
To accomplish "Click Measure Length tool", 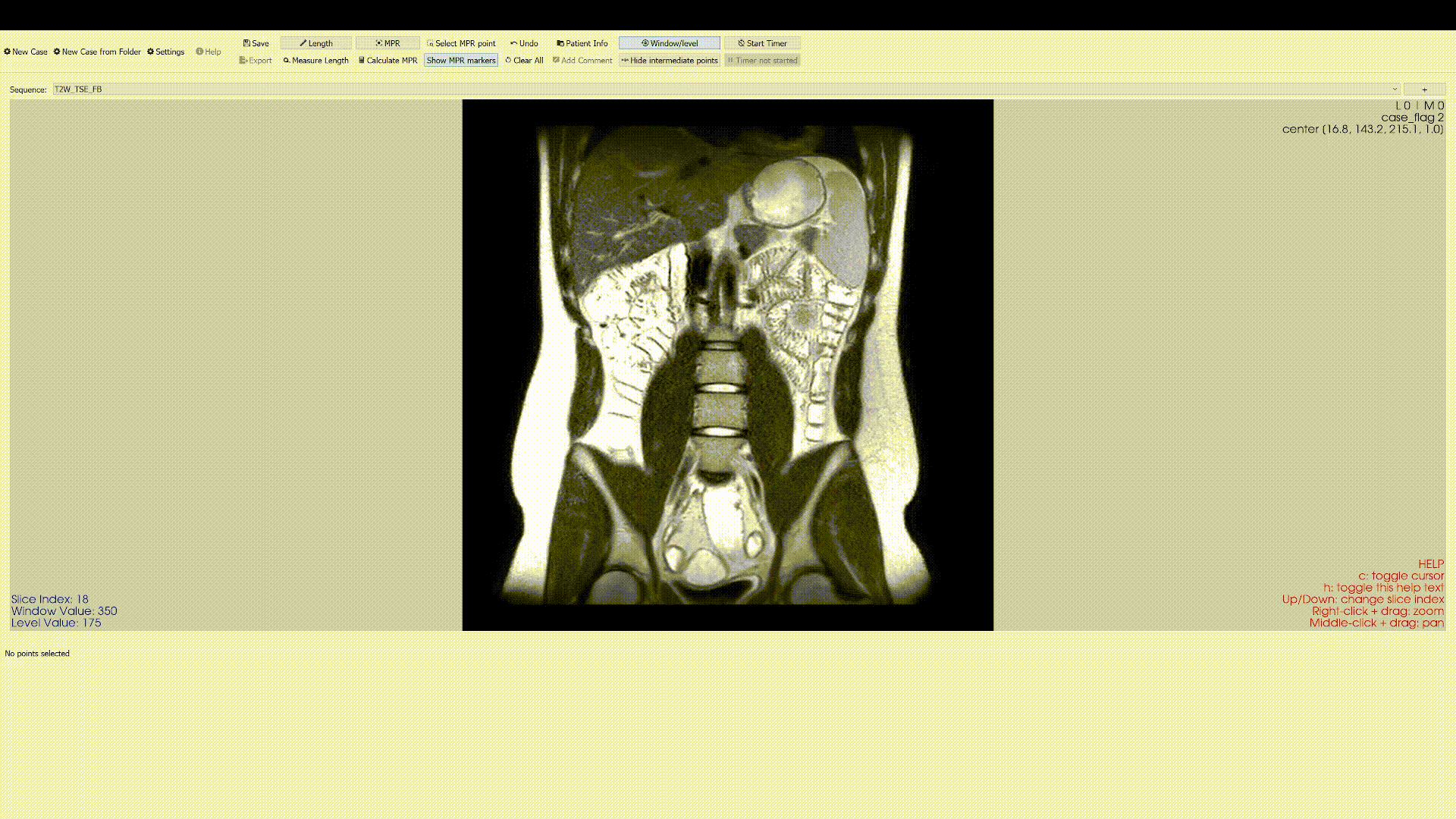I will [315, 61].
